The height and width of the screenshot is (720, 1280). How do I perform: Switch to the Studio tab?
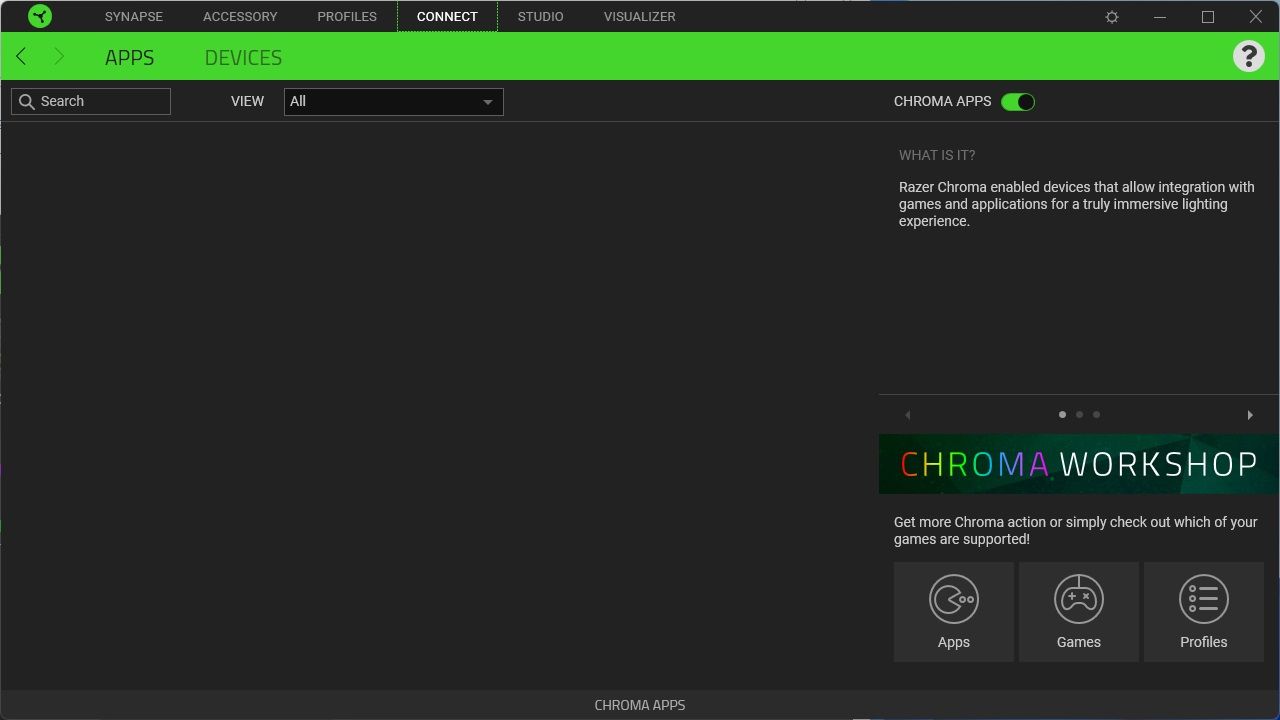pyautogui.click(x=541, y=17)
